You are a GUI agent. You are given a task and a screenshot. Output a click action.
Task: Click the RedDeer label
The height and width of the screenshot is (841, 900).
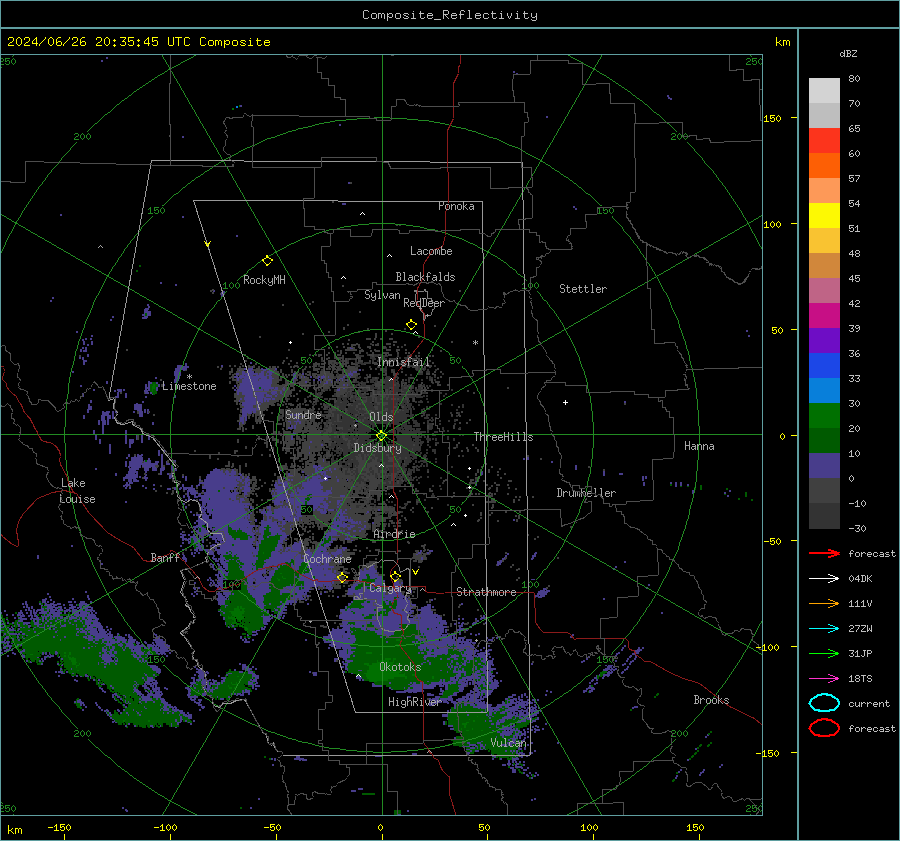[x=424, y=303]
